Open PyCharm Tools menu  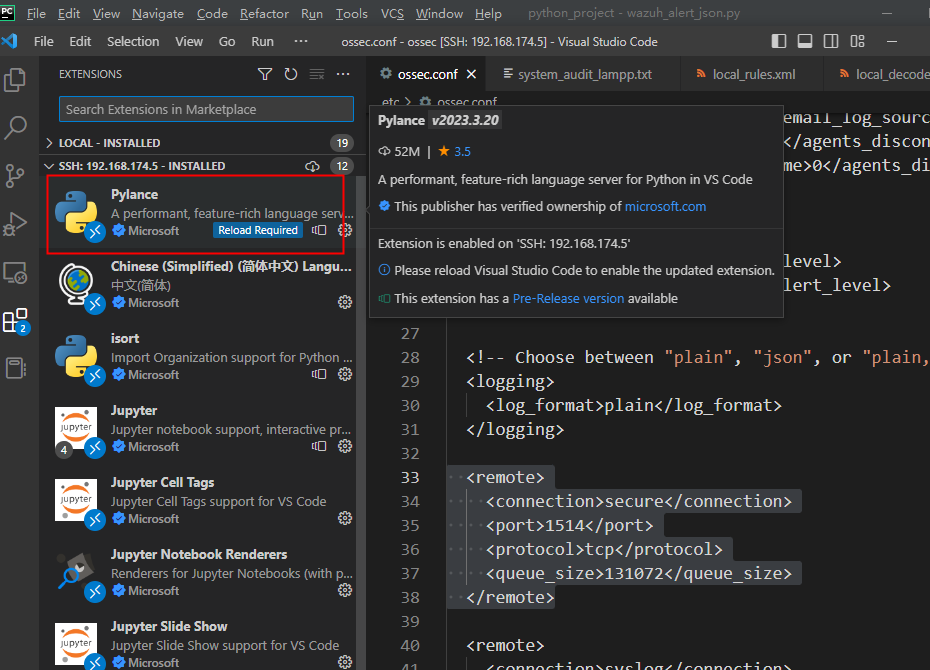pos(352,14)
